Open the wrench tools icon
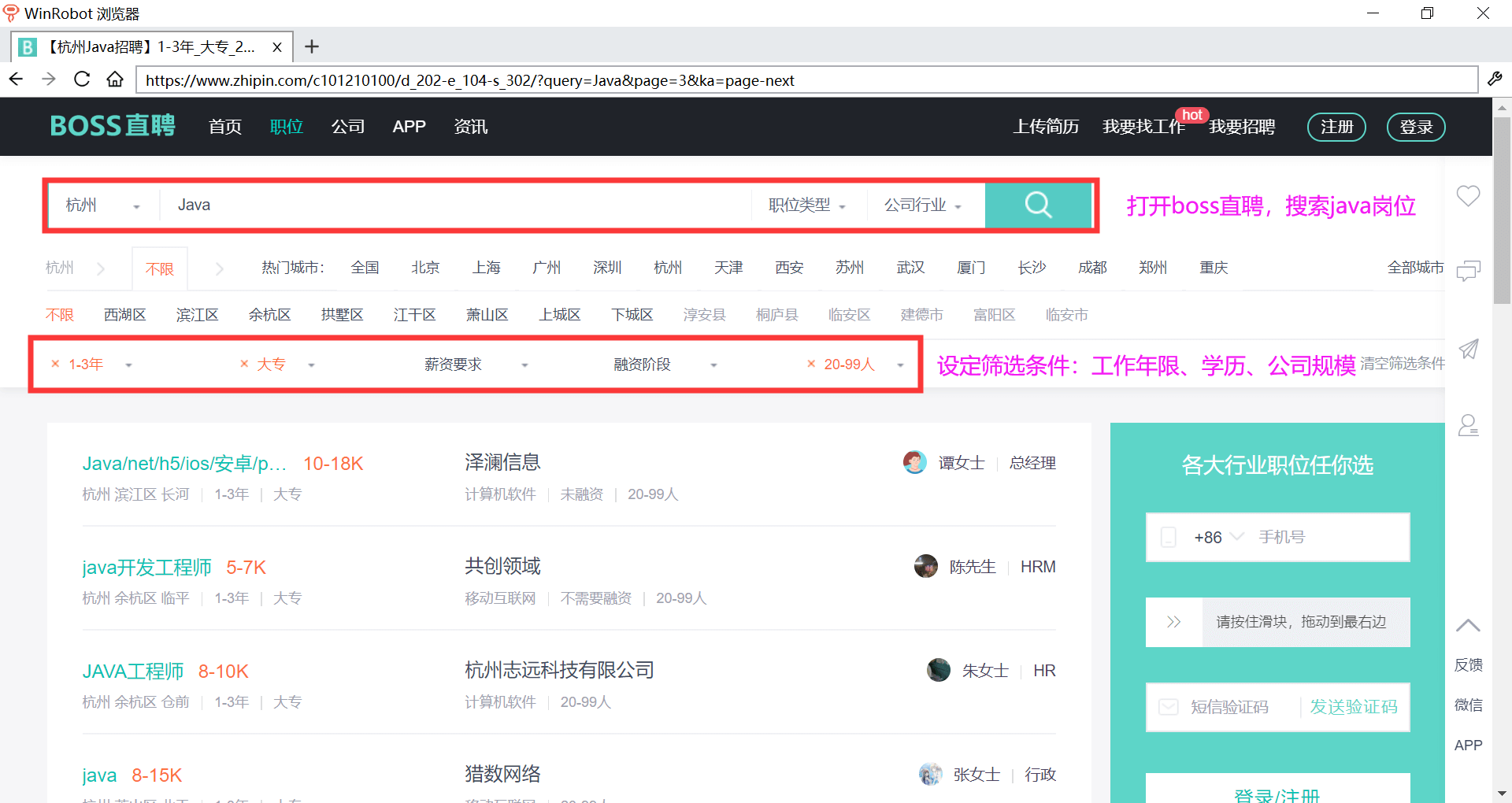This screenshot has height=803, width=1512. [1495, 80]
